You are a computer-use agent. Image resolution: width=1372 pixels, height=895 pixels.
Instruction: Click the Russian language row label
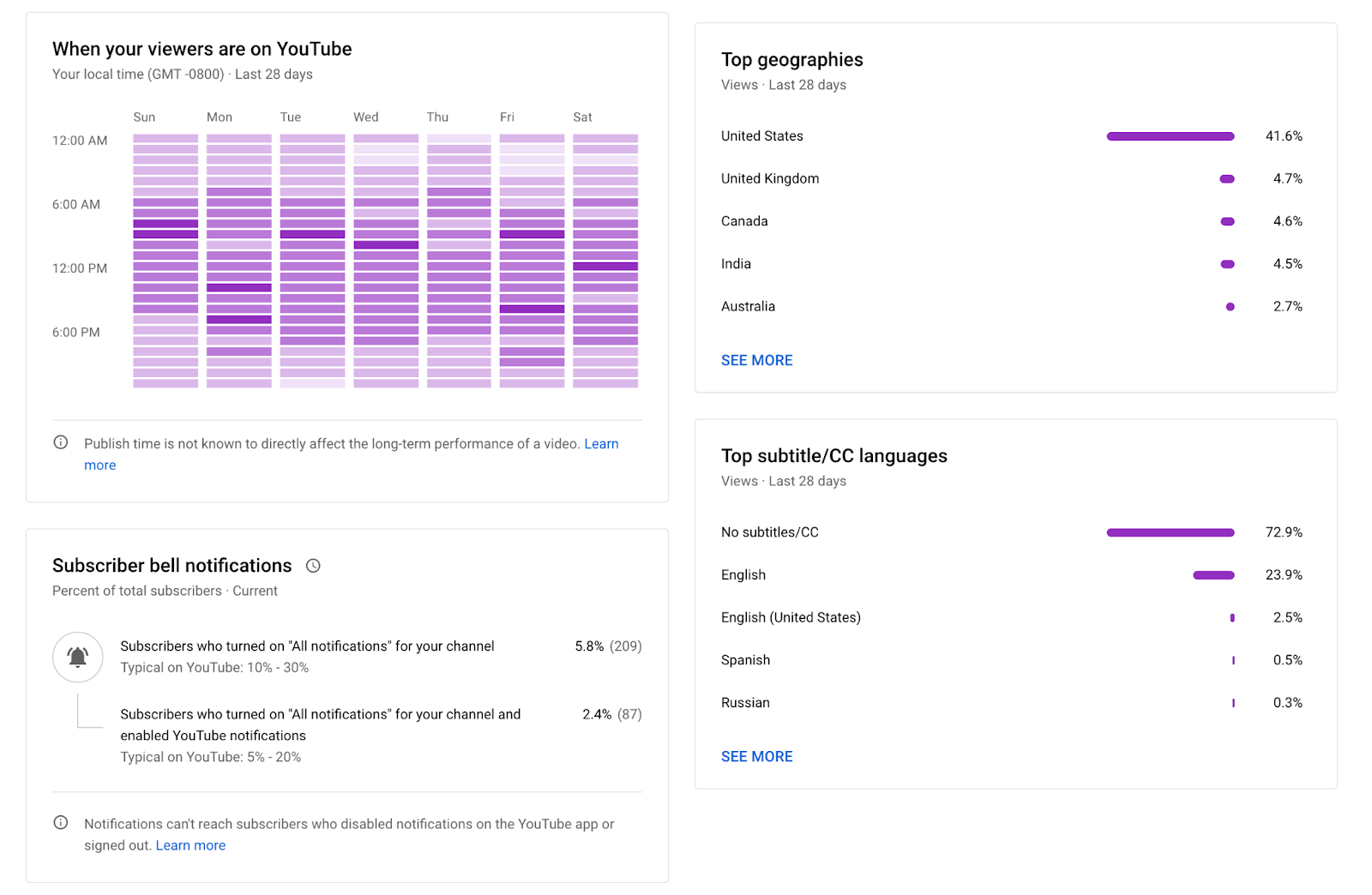(x=745, y=703)
